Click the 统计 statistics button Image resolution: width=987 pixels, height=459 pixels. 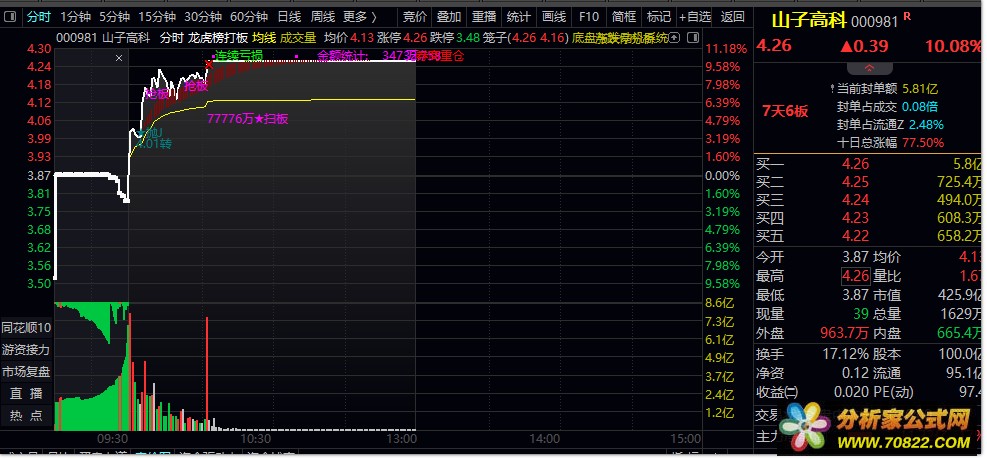(x=519, y=17)
